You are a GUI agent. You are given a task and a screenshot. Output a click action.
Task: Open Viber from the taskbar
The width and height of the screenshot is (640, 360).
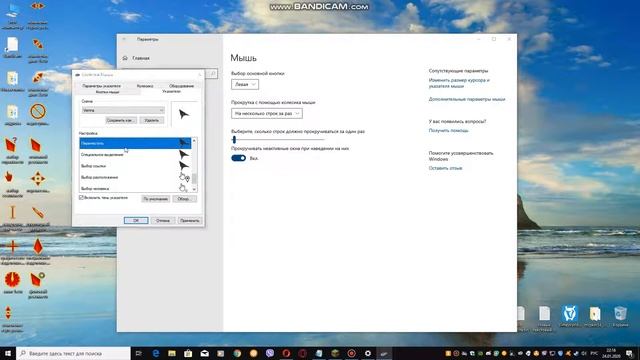tap(270, 353)
